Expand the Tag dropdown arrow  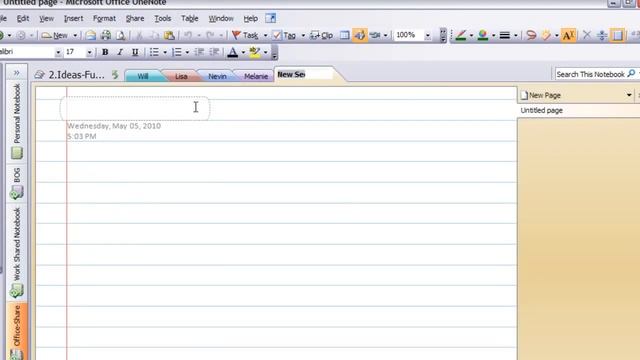coord(303,36)
